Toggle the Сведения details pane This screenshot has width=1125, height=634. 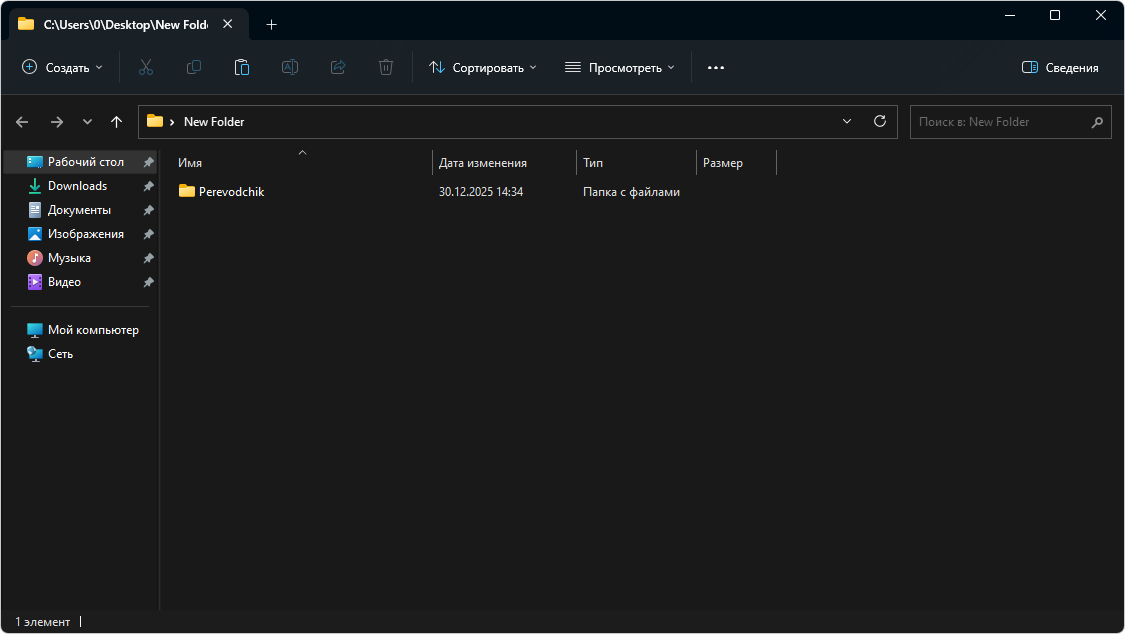[x=1060, y=67]
